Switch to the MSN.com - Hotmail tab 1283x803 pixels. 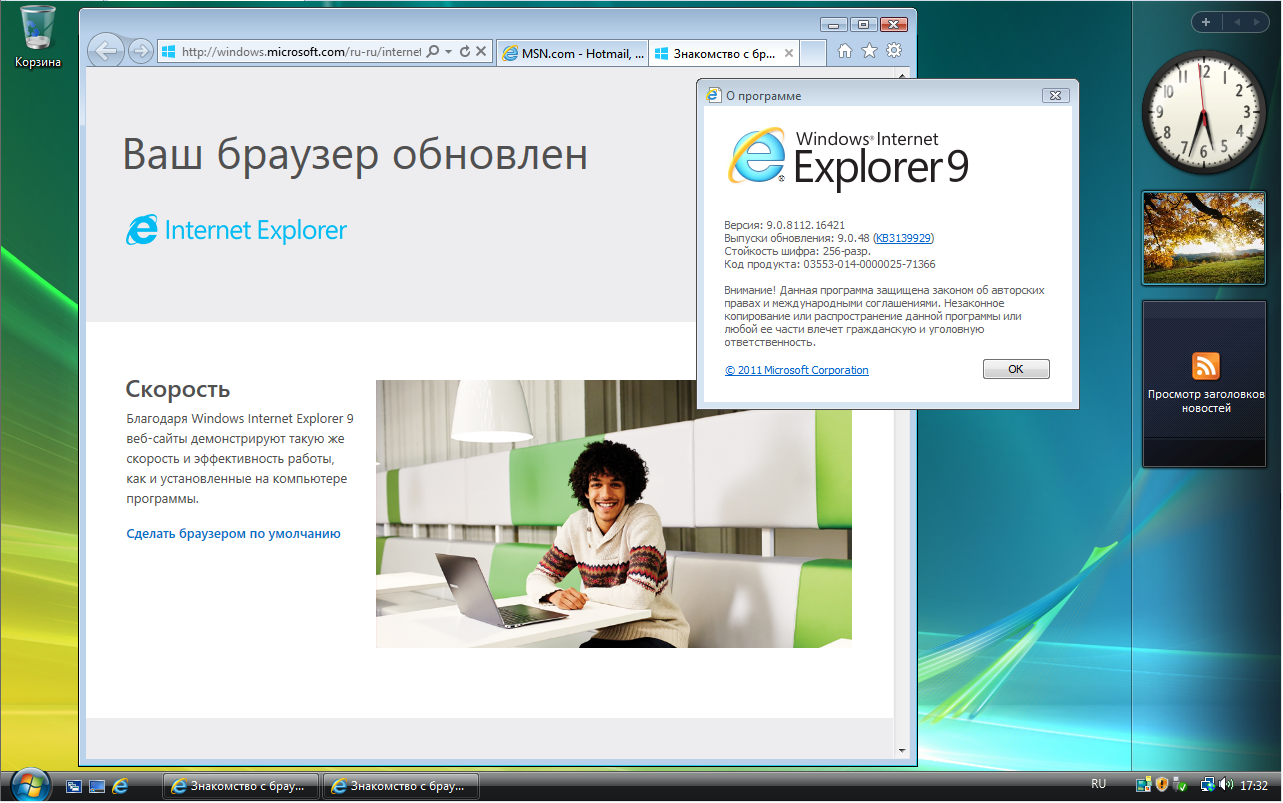coord(572,53)
